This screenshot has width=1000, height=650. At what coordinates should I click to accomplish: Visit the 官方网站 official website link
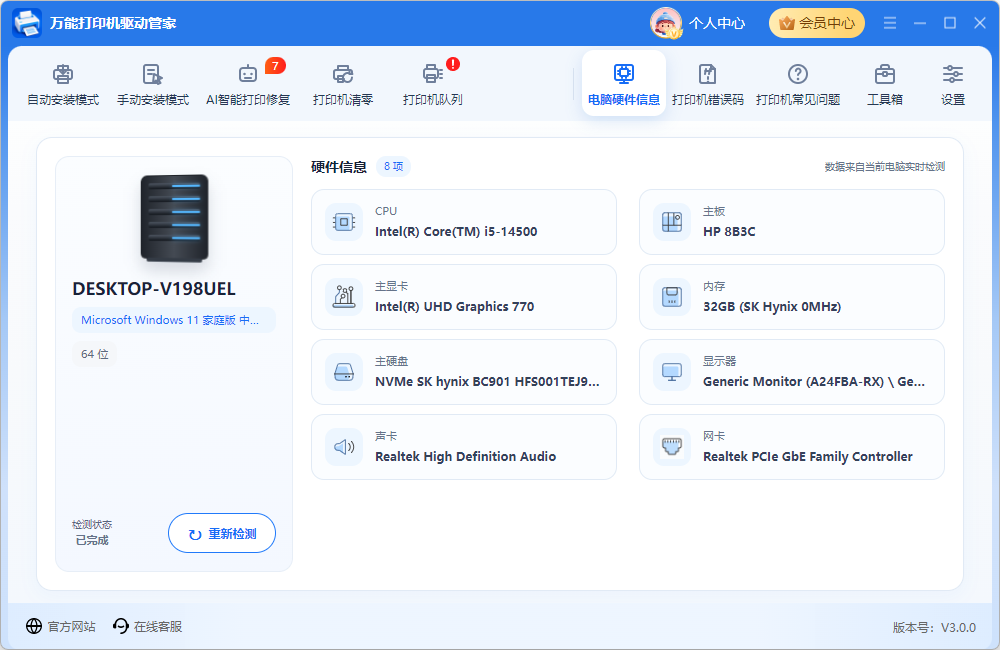point(61,626)
